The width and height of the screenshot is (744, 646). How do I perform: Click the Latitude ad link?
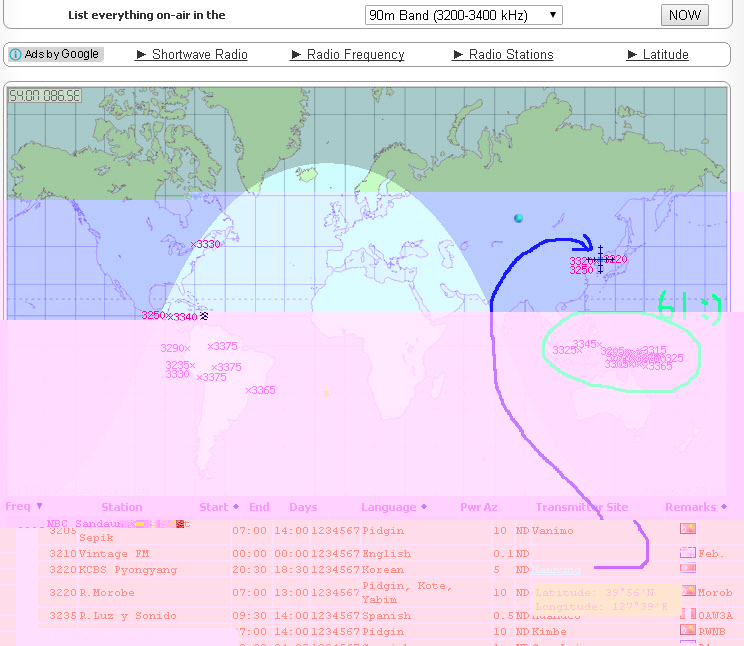[665, 55]
